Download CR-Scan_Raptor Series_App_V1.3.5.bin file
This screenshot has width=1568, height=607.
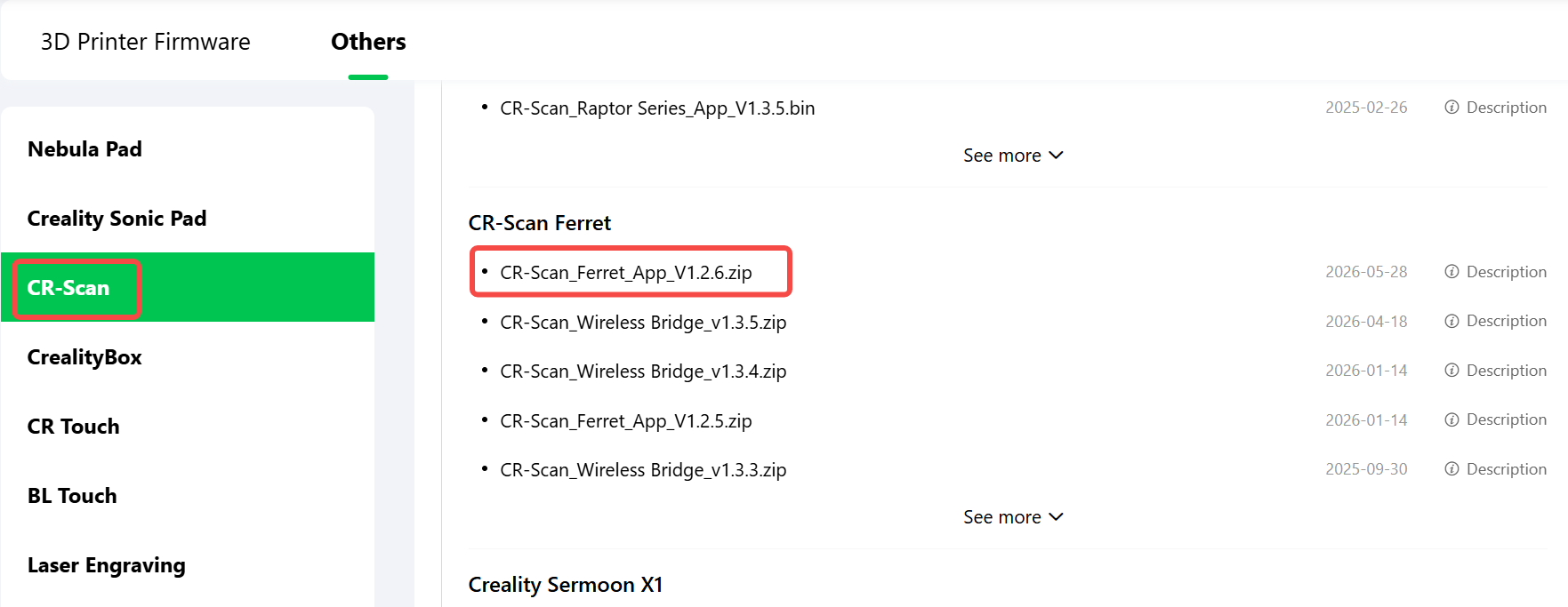[657, 108]
